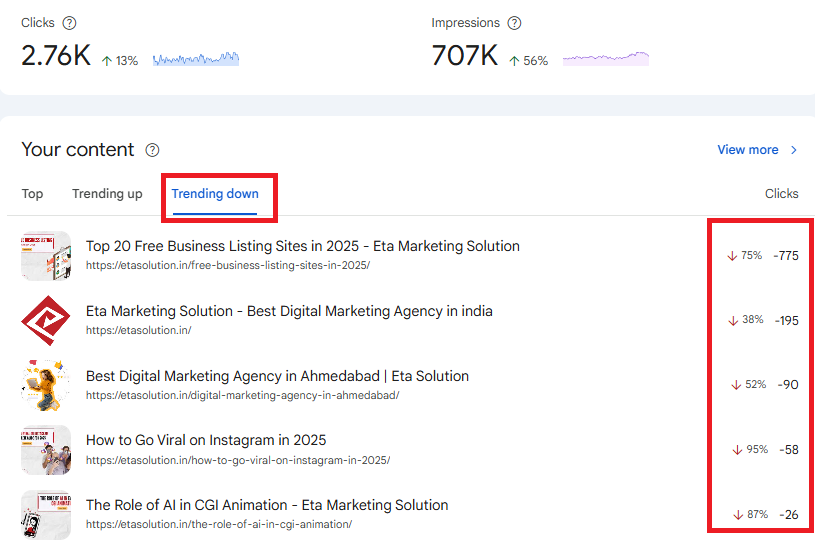Click the 87% decrease indicator

pos(751,514)
